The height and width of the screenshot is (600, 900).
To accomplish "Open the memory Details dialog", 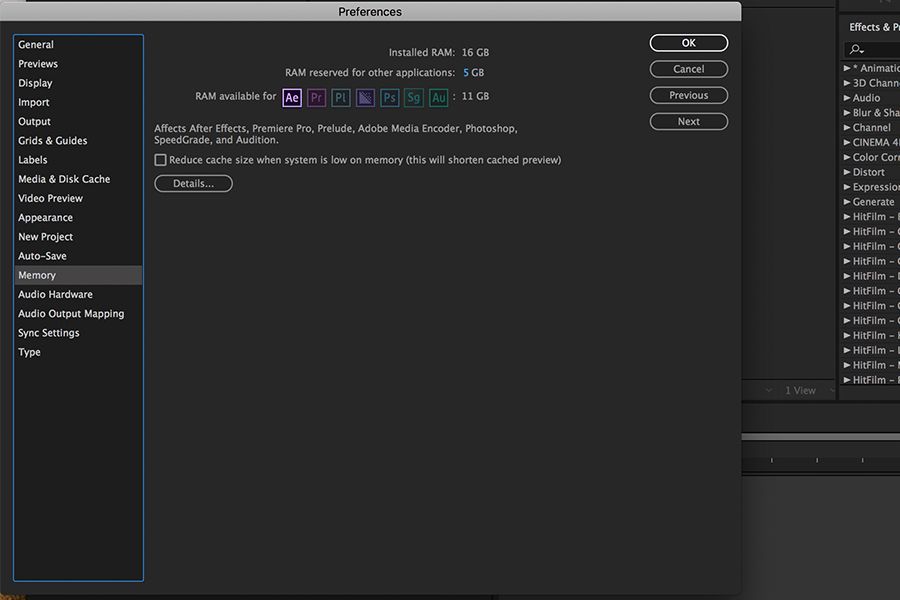I will (192, 183).
